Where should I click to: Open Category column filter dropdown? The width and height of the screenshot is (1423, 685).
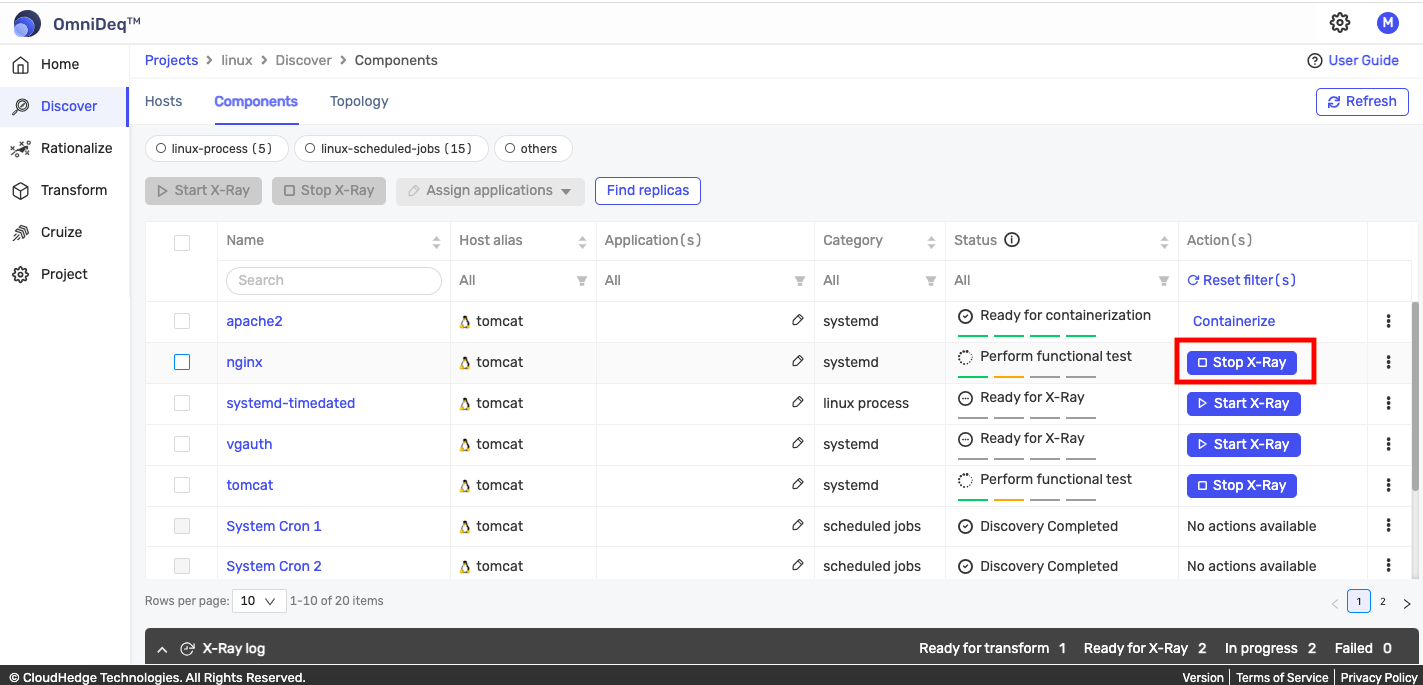pos(931,281)
